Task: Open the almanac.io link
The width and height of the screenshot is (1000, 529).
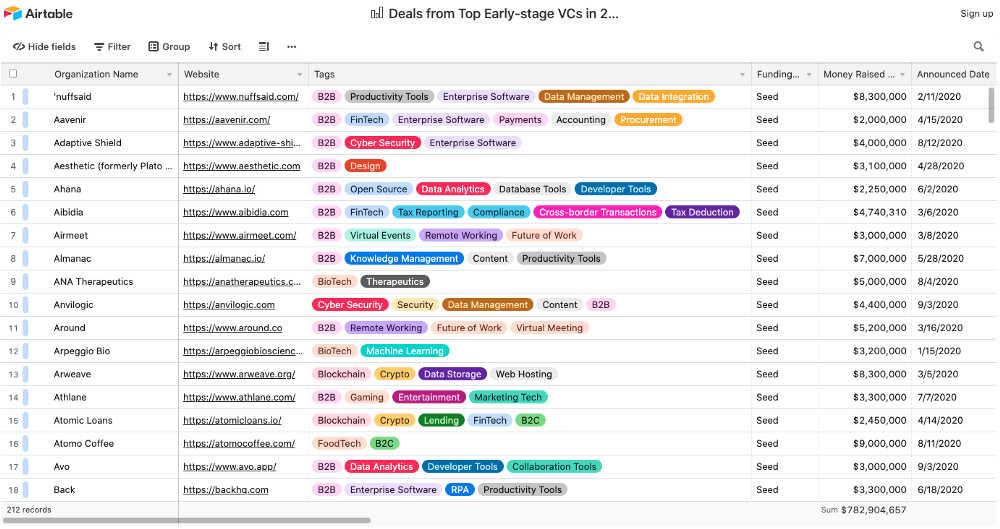Action: point(224,258)
